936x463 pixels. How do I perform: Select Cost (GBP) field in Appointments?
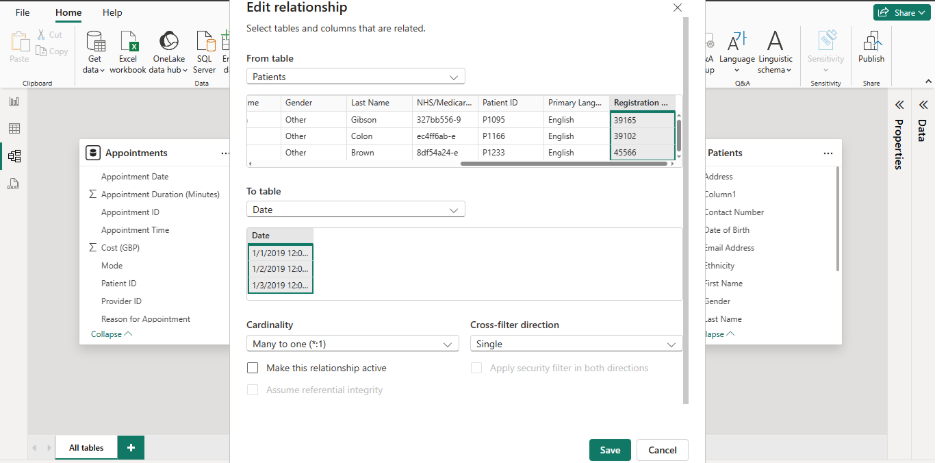[121, 248]
